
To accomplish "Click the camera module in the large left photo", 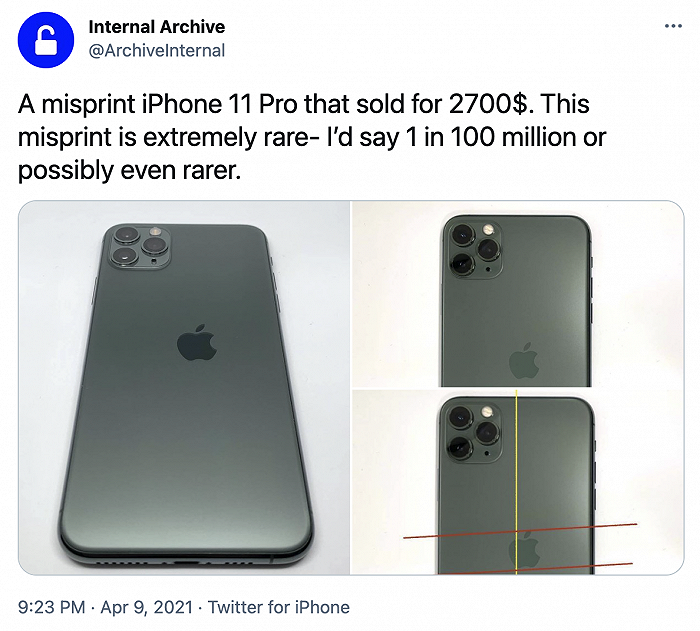I will pos(139,247).
